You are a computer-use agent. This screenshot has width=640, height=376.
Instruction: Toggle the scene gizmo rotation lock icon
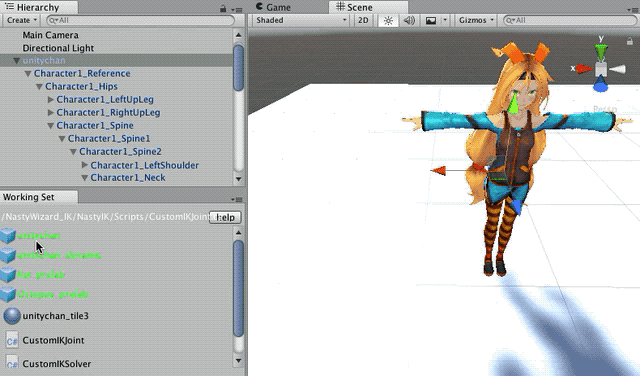629,41
